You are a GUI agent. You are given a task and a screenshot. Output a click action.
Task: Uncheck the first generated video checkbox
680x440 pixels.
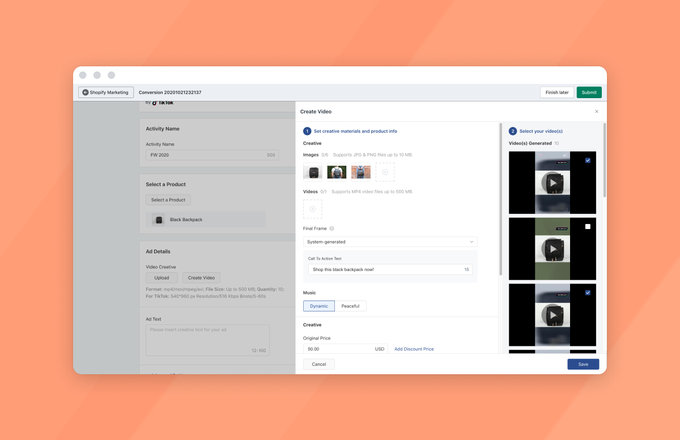tap(588, 160)
